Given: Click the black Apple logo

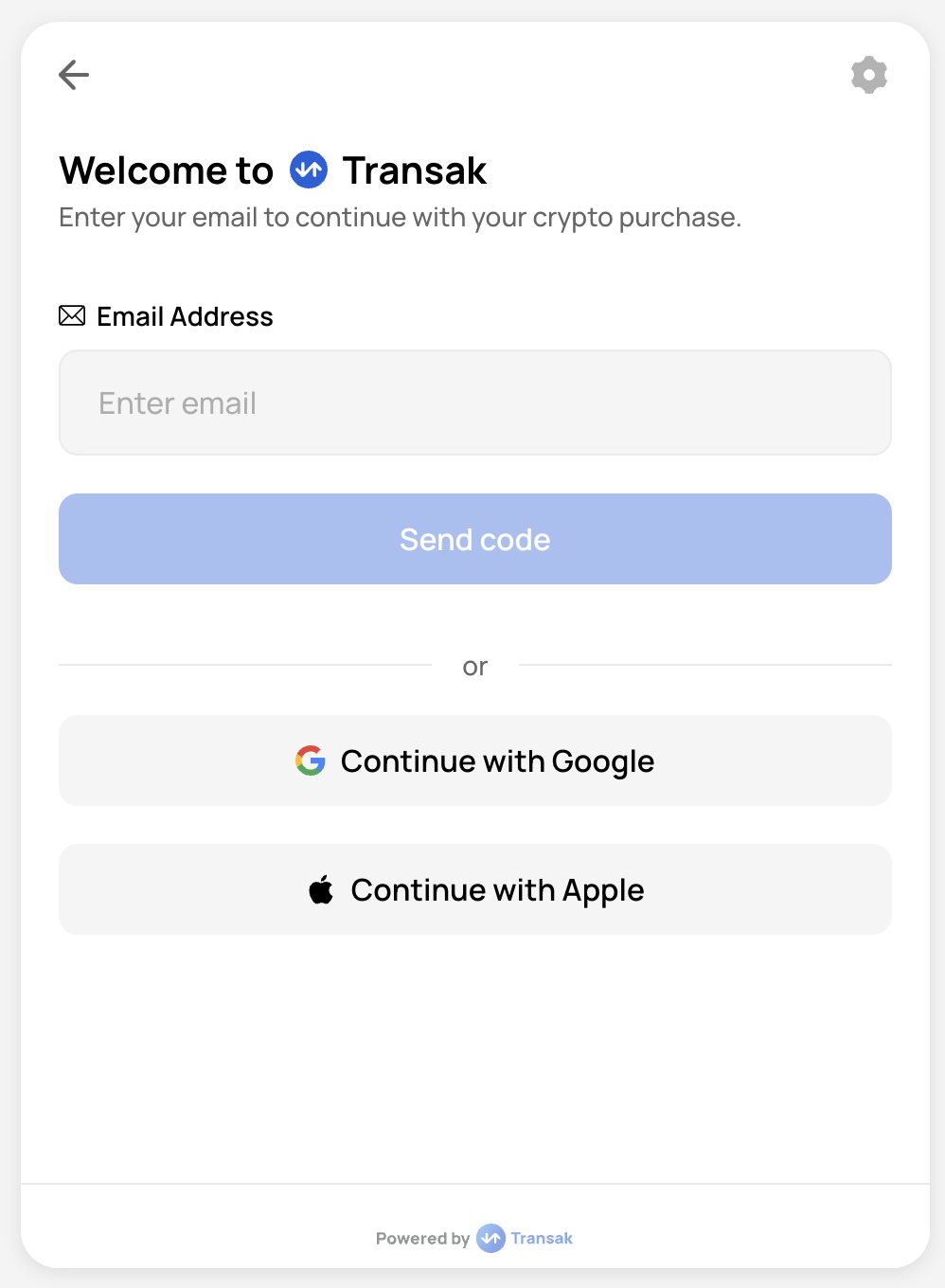Looking at the screenshot, I should (321, 890).
